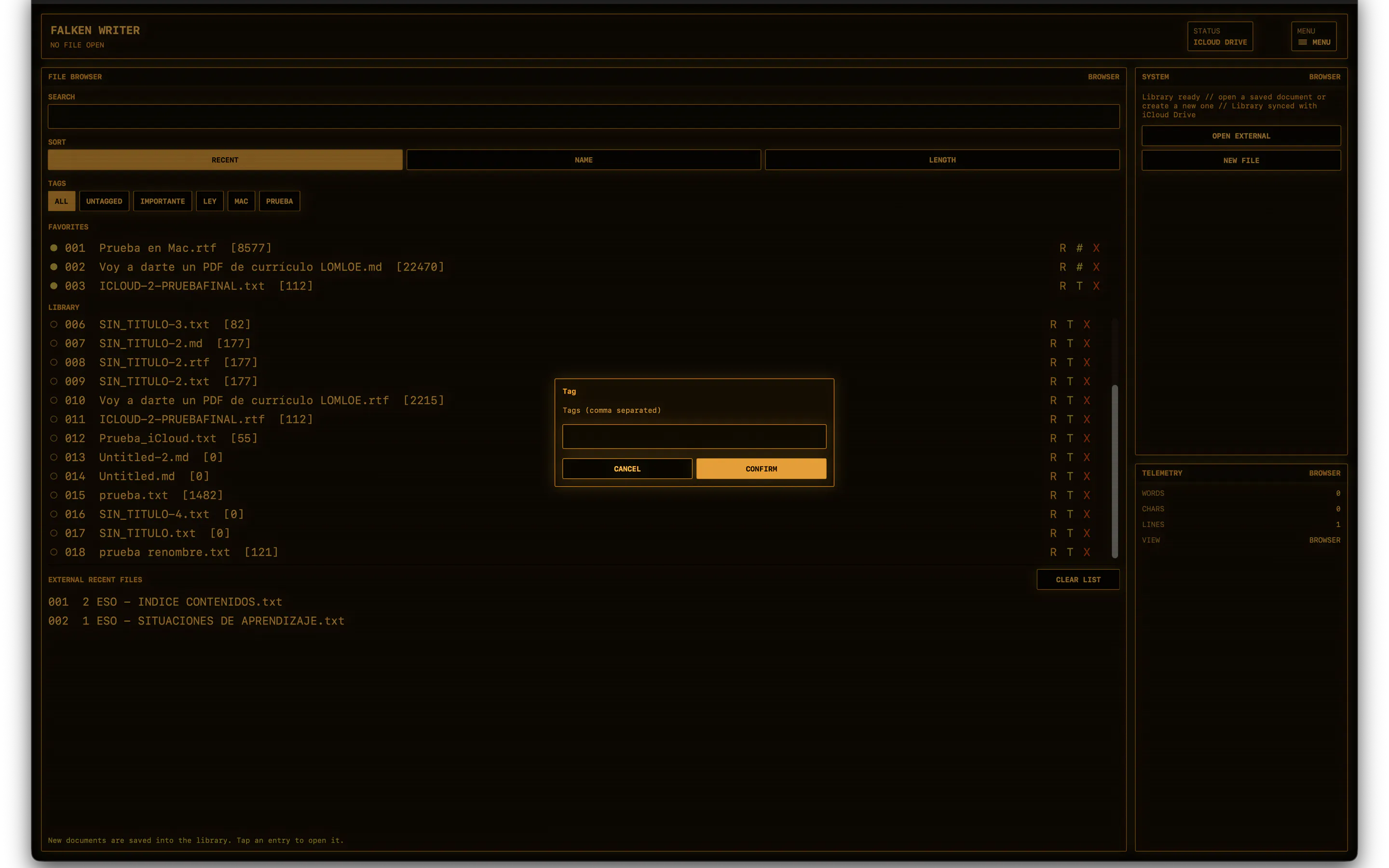1389x868 pixels.
Task: Click the NEW FILE button
Action: click(1241, 160)
